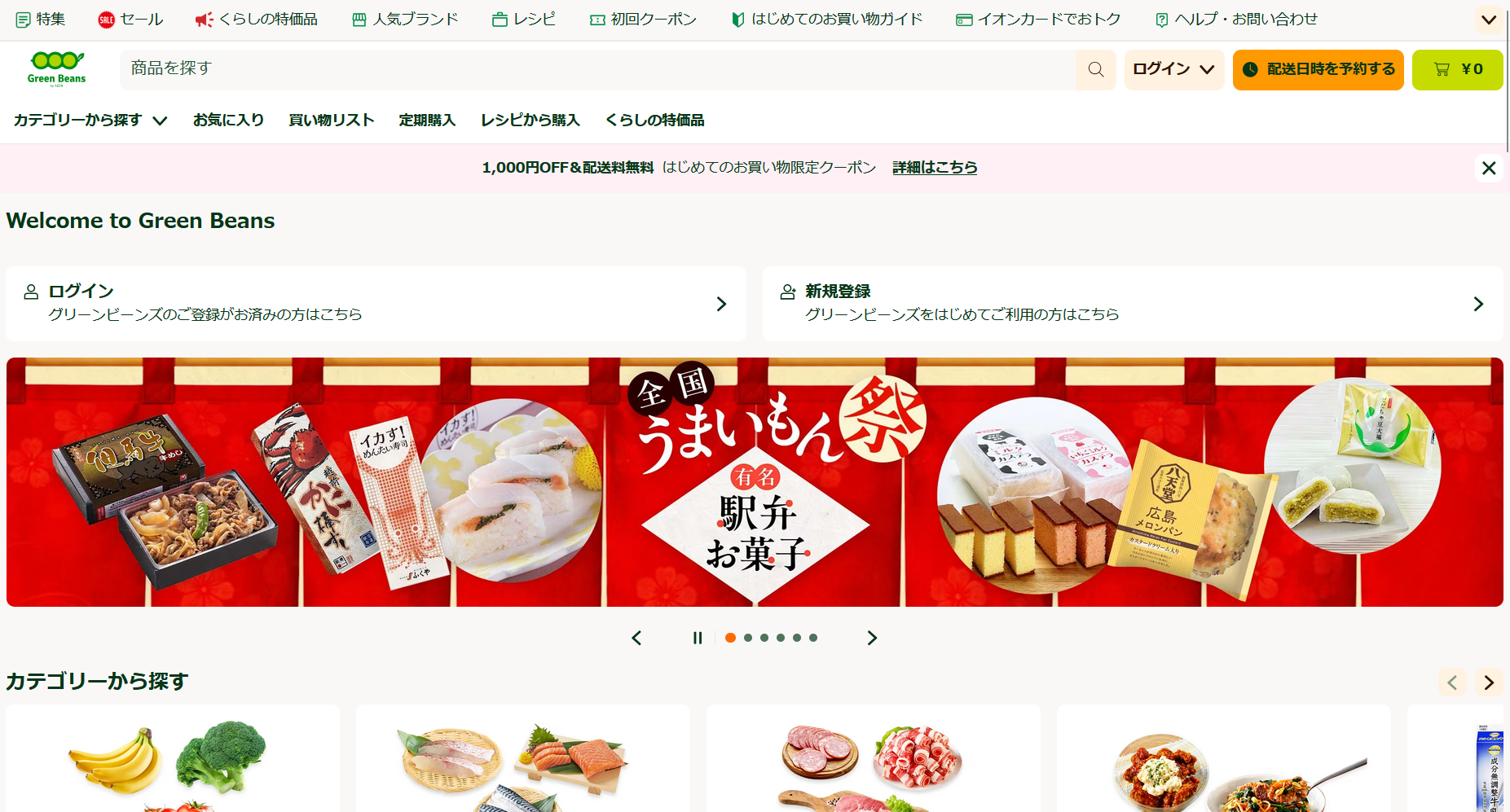Open セール with red sale icon
The height and width of the screenshot is (812, 1510).
tap(130, 20)
